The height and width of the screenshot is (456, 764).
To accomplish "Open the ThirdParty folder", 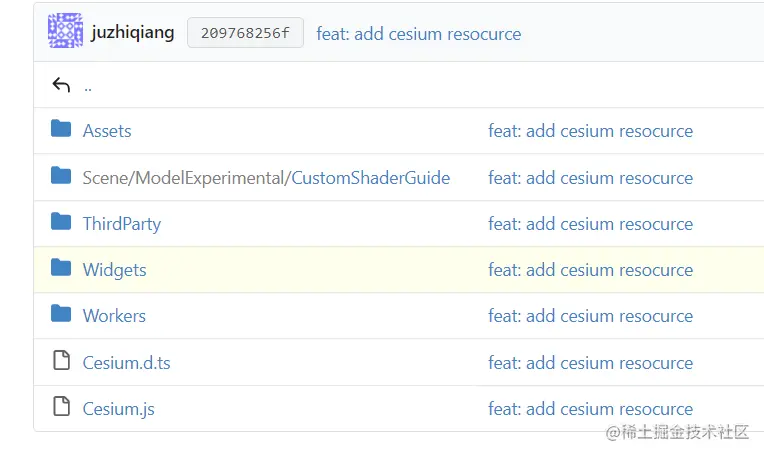I will point(121,224).
